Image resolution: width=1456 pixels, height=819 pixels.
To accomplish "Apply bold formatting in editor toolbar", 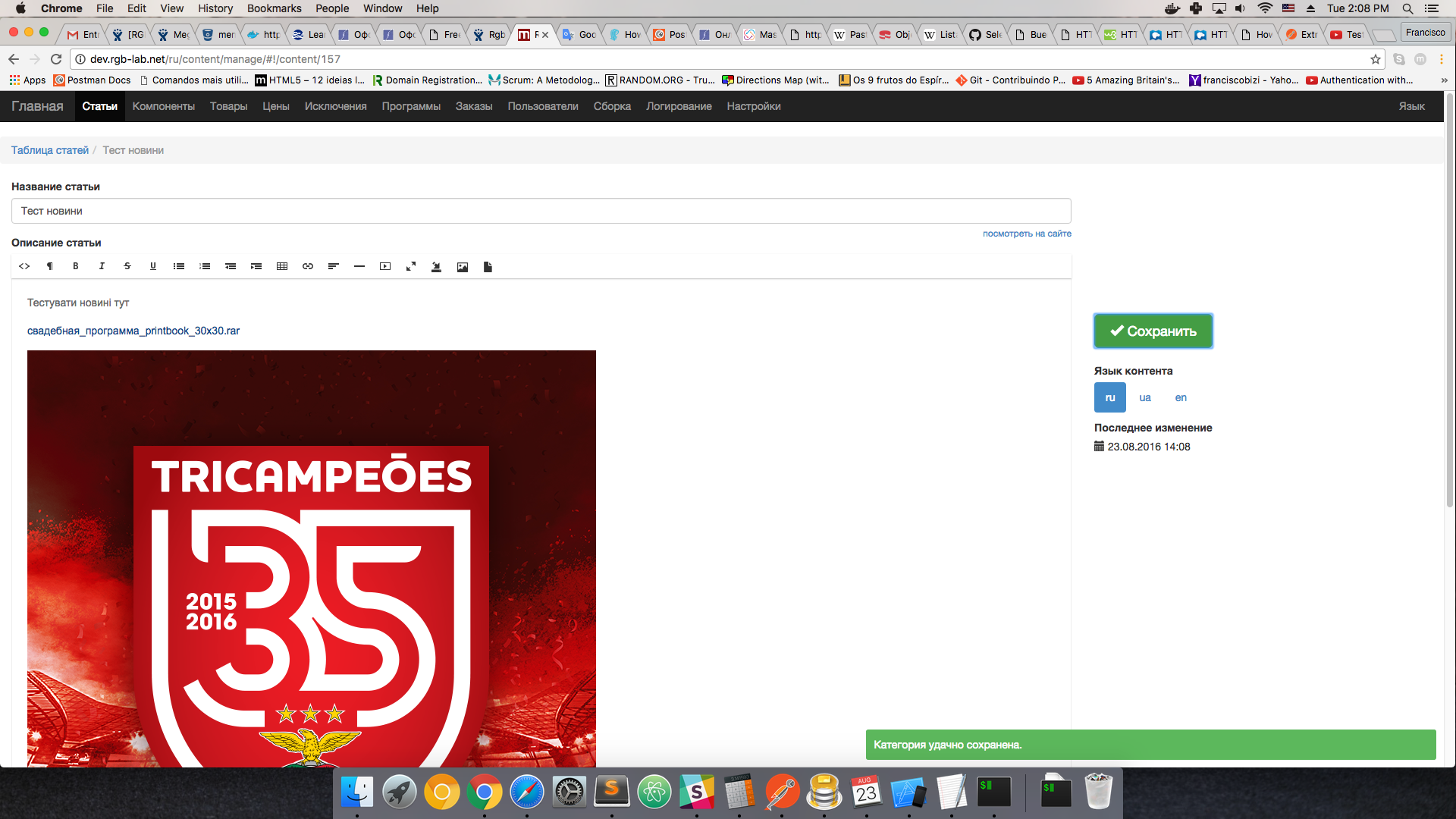I will [76, 266].
